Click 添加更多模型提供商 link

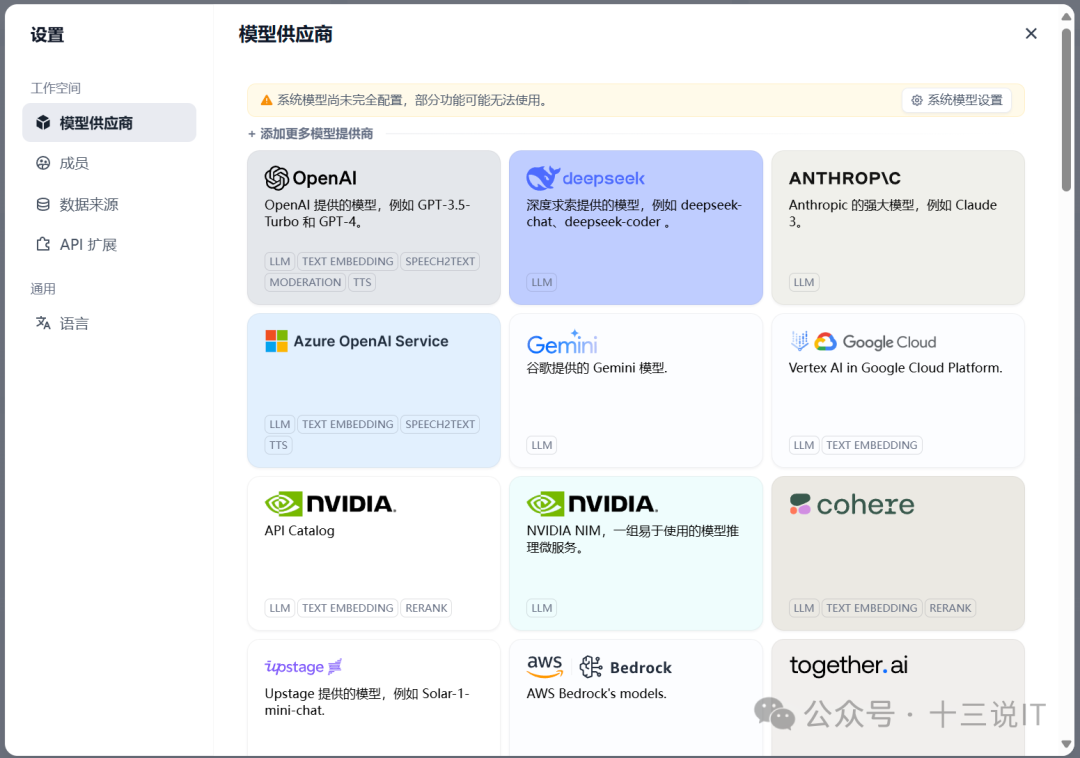311,134
